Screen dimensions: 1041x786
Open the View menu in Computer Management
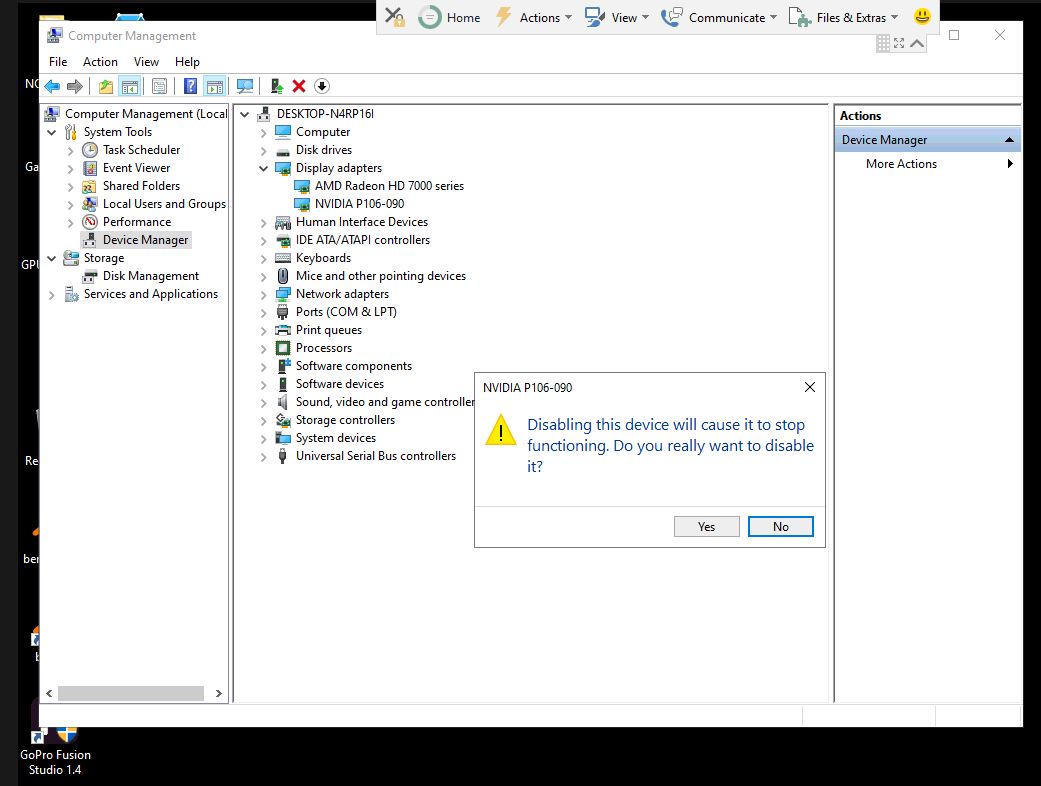146,62
